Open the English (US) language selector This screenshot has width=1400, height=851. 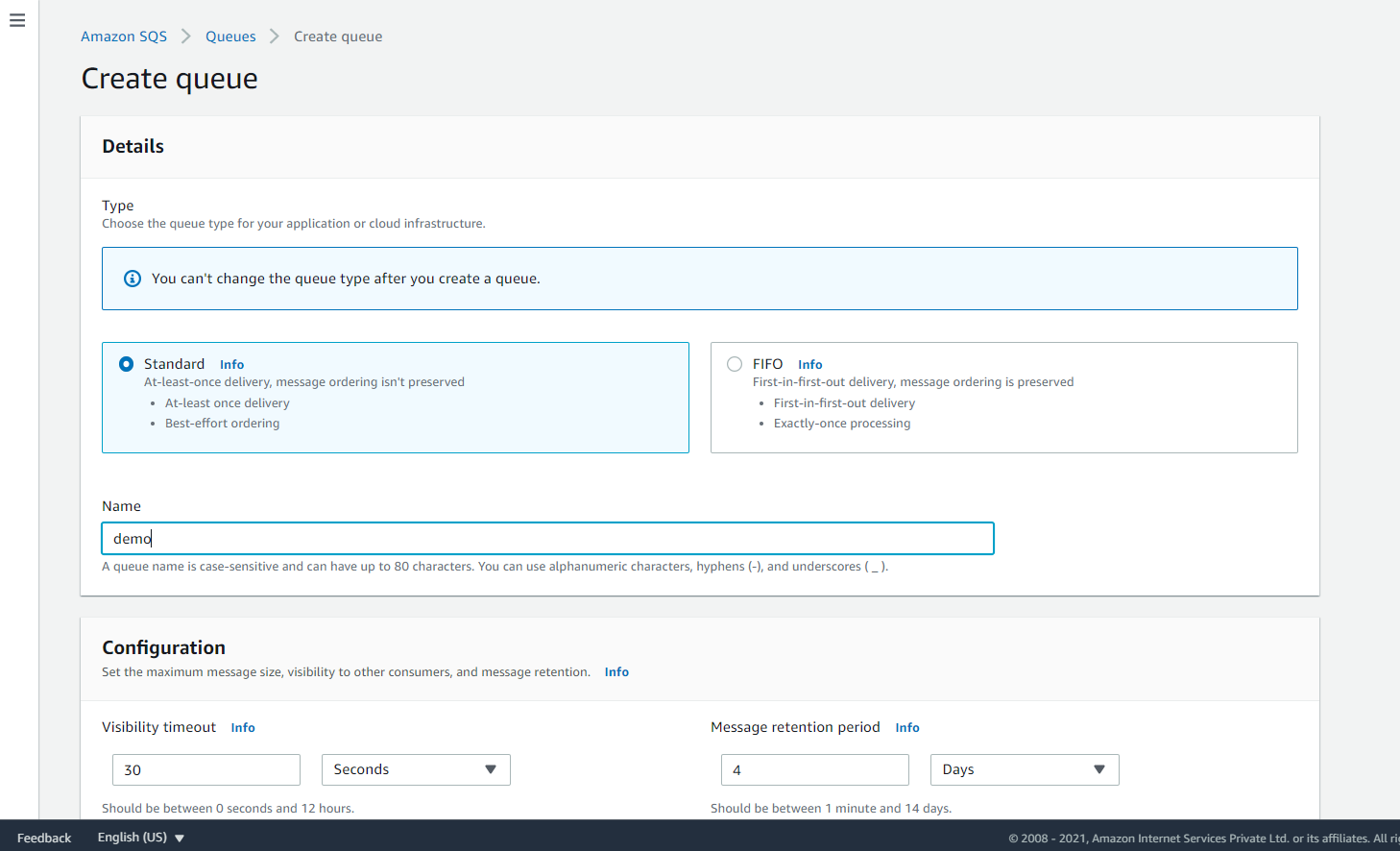coord(141,838)
